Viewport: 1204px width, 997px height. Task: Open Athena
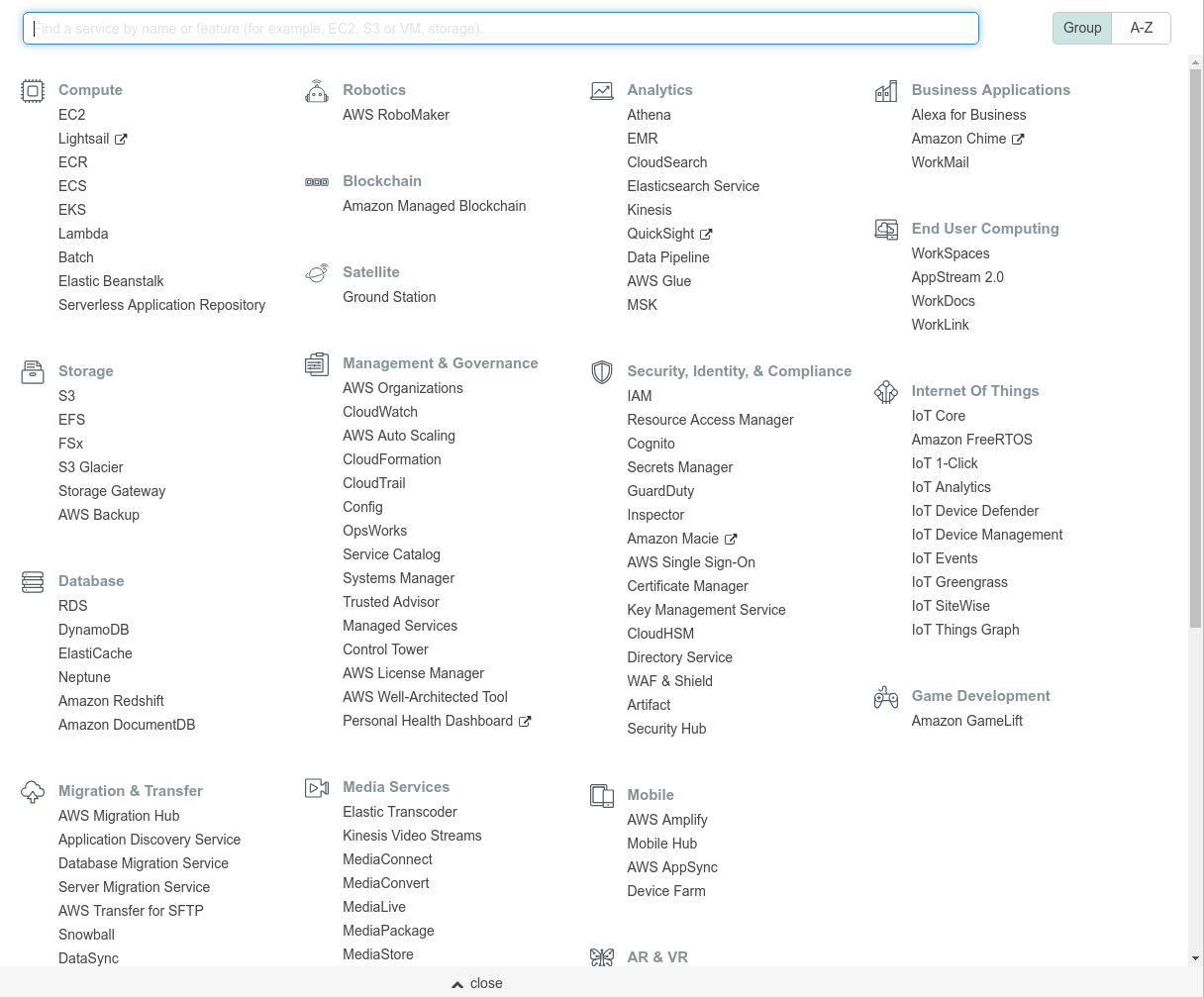[649, 115]
